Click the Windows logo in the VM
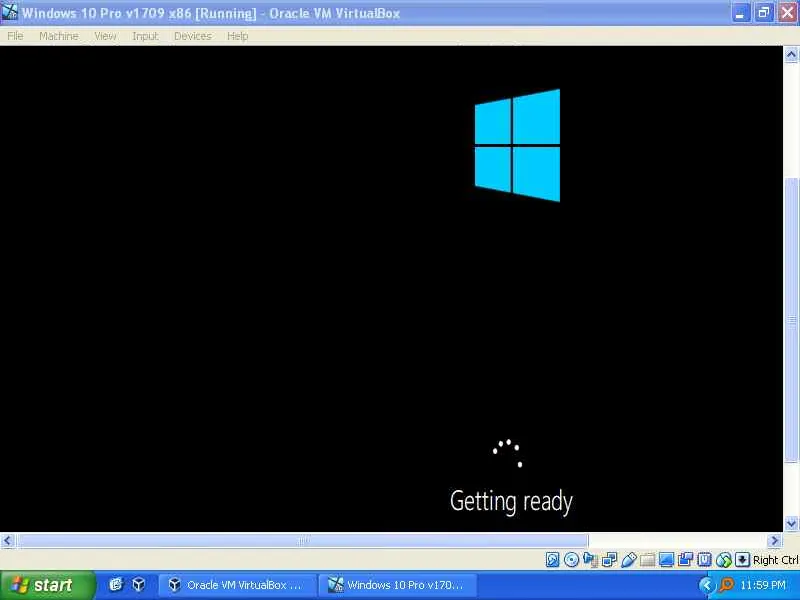This screenshot has height=600, width=800. point(517,145)
